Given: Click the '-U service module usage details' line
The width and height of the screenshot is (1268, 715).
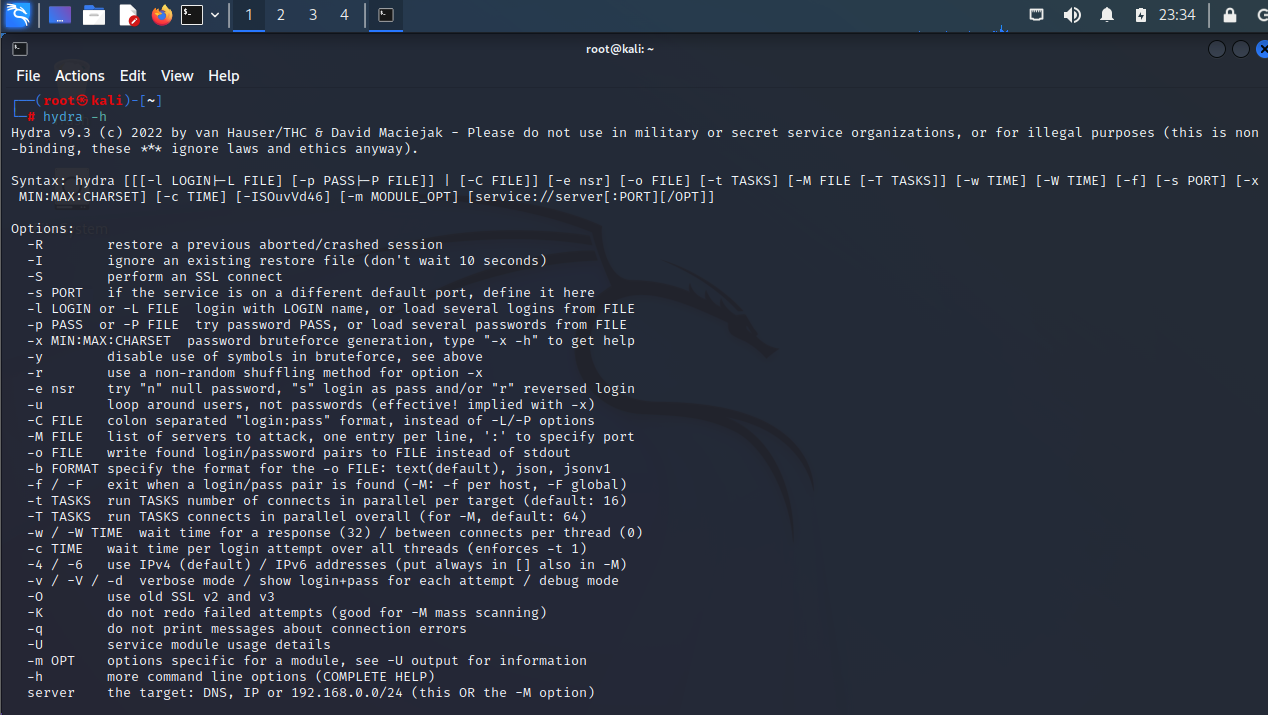Looking at the screenshot, I should [x=179, y=645].
